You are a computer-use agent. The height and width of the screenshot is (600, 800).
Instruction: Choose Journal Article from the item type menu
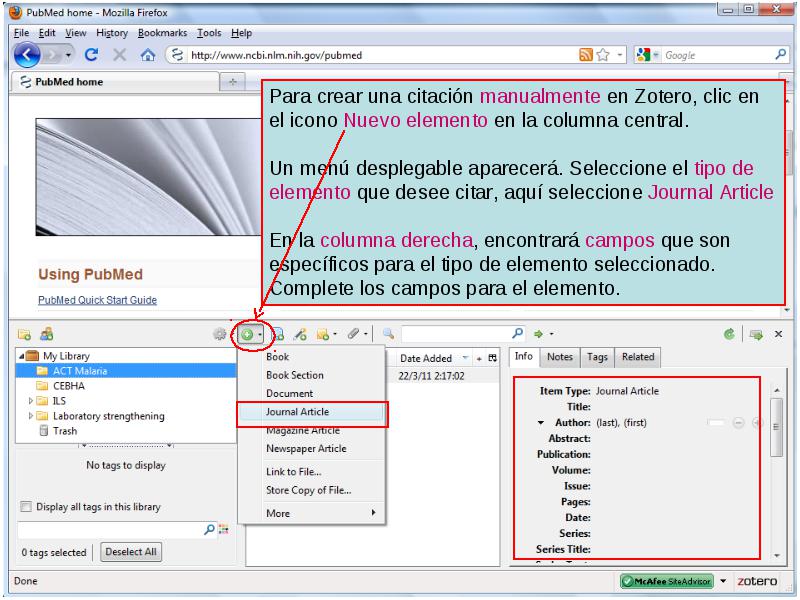(x=312, y=412)
